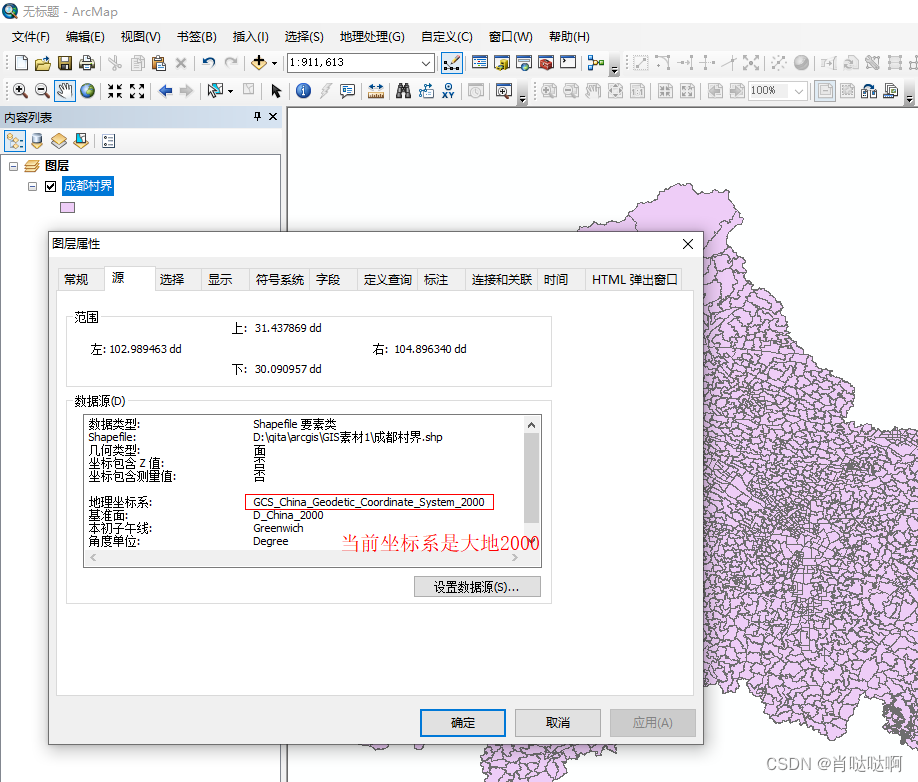Click the data source list scroll-up arrow
Viewport: 918px width, 782px height.
click(532, 425)
